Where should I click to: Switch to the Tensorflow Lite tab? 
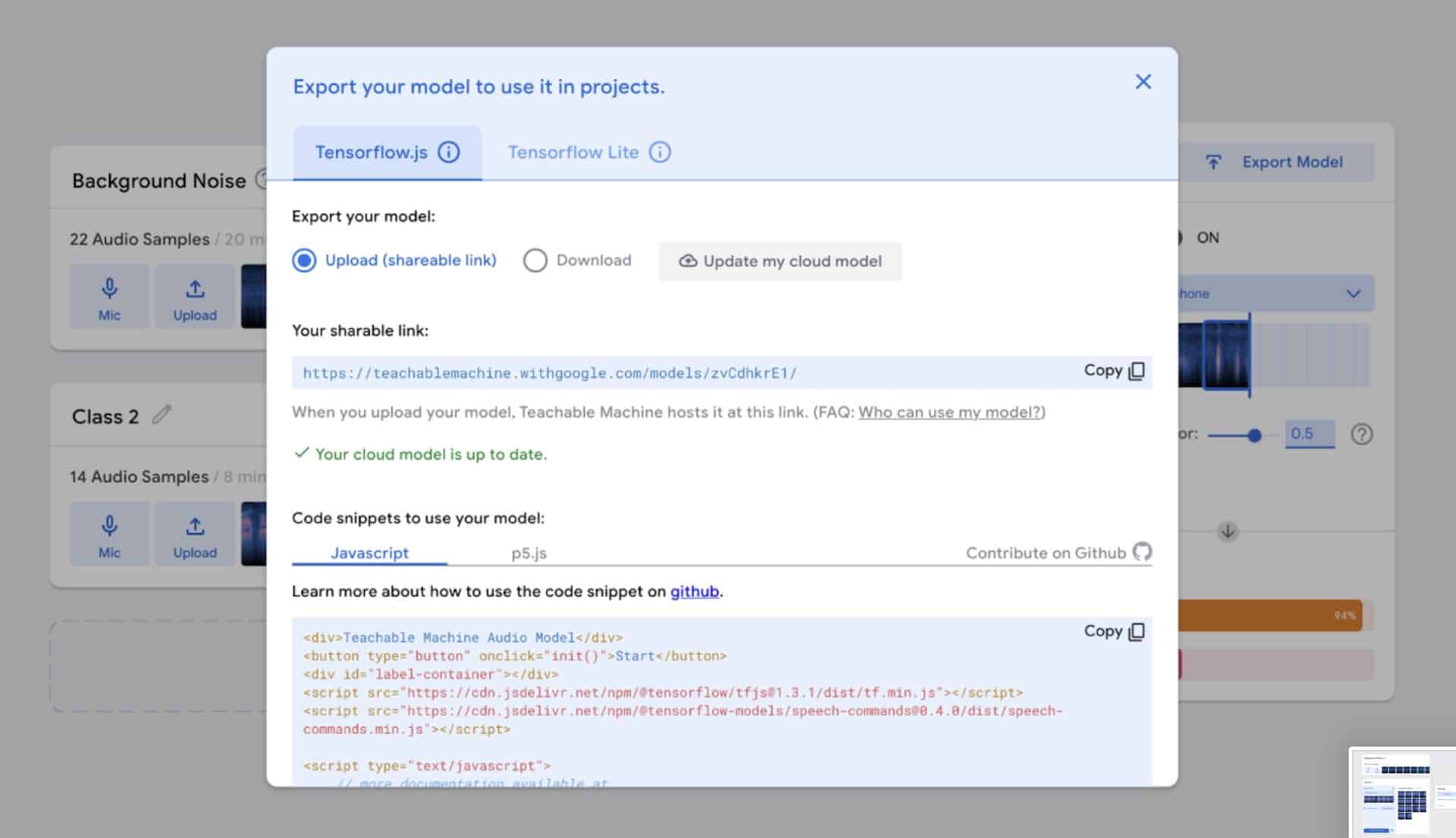point(573,152)
